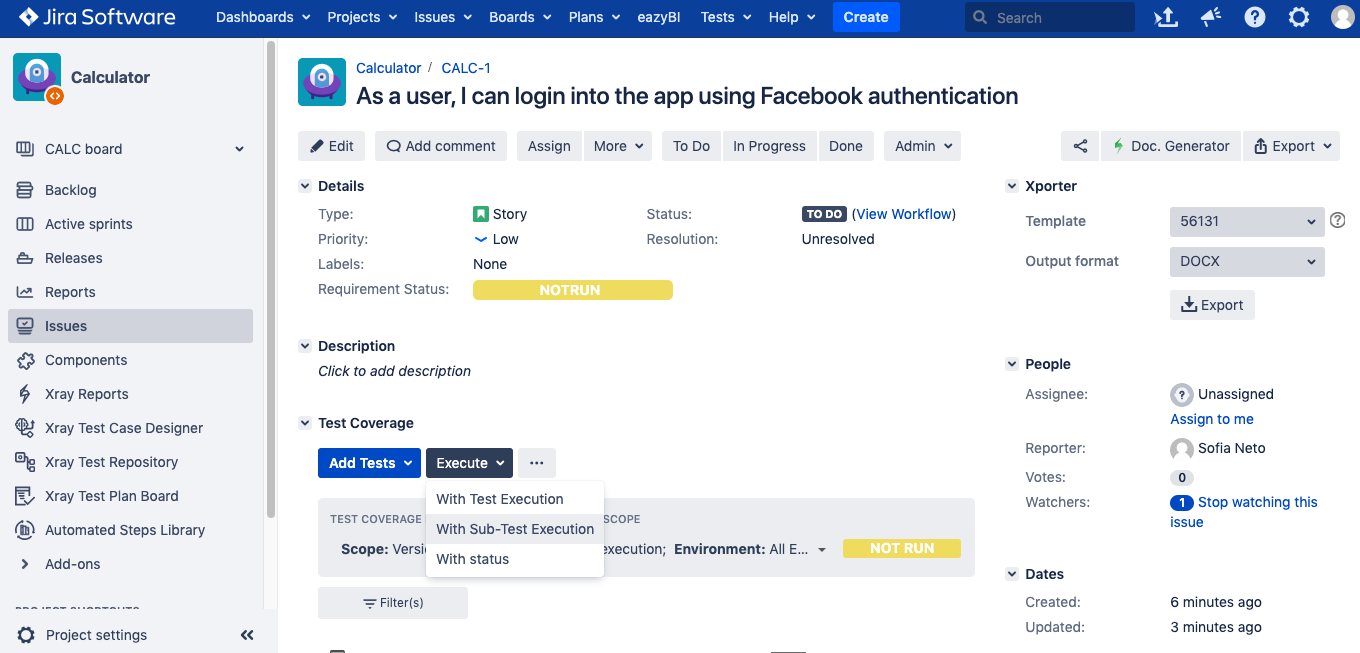
Task: Click Add comment button
Action: [x=441, y=146]
